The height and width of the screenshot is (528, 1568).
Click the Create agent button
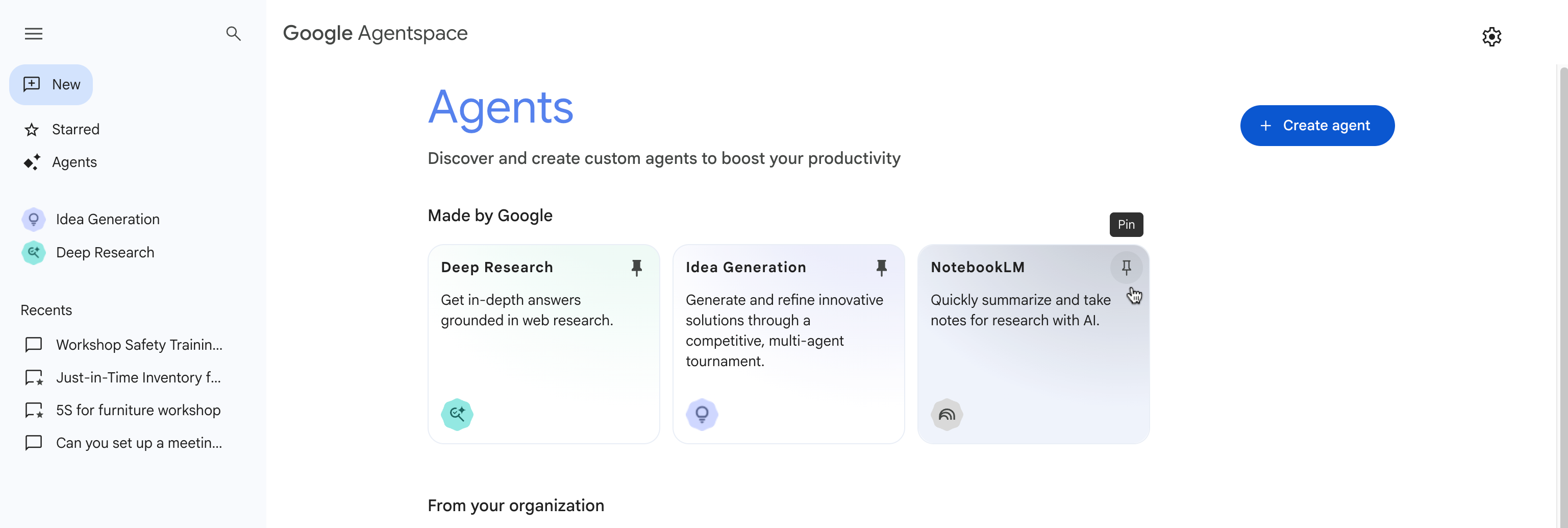pos(1317,126)
